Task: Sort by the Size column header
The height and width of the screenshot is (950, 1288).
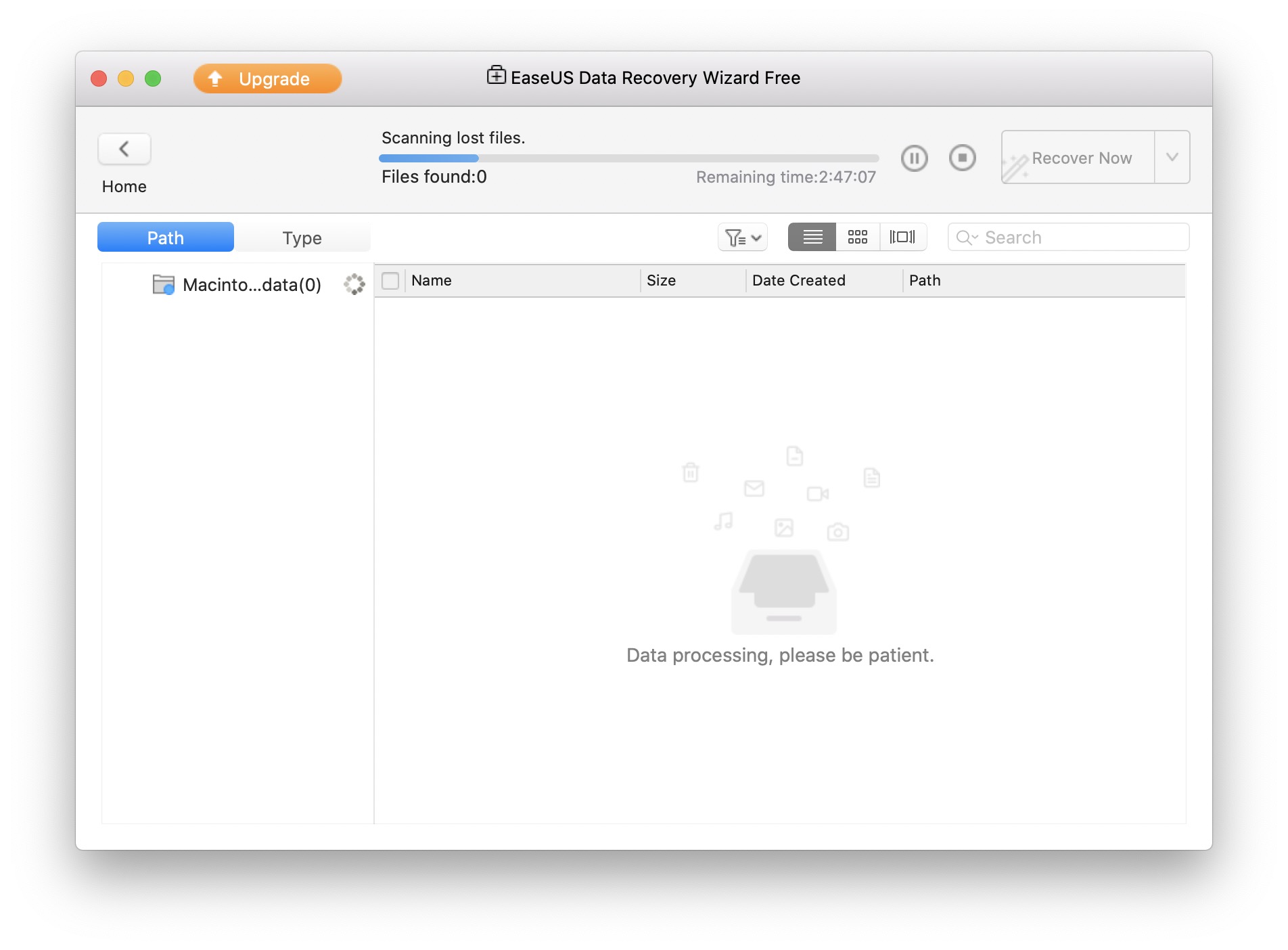Action: 693,280
